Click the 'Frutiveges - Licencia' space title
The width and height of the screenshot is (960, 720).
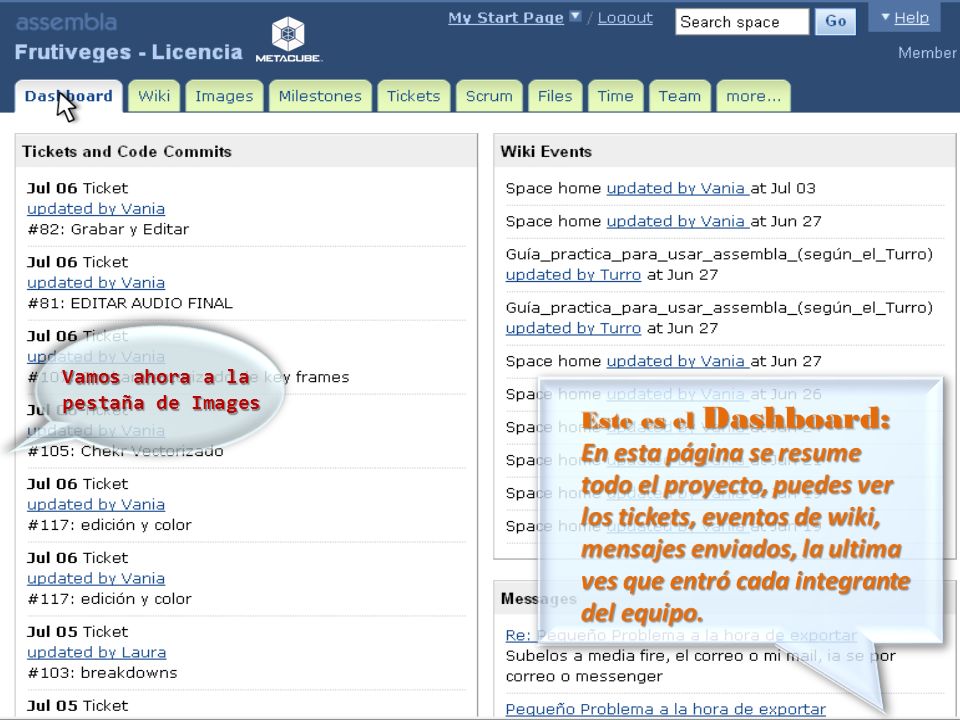[129, 52]
